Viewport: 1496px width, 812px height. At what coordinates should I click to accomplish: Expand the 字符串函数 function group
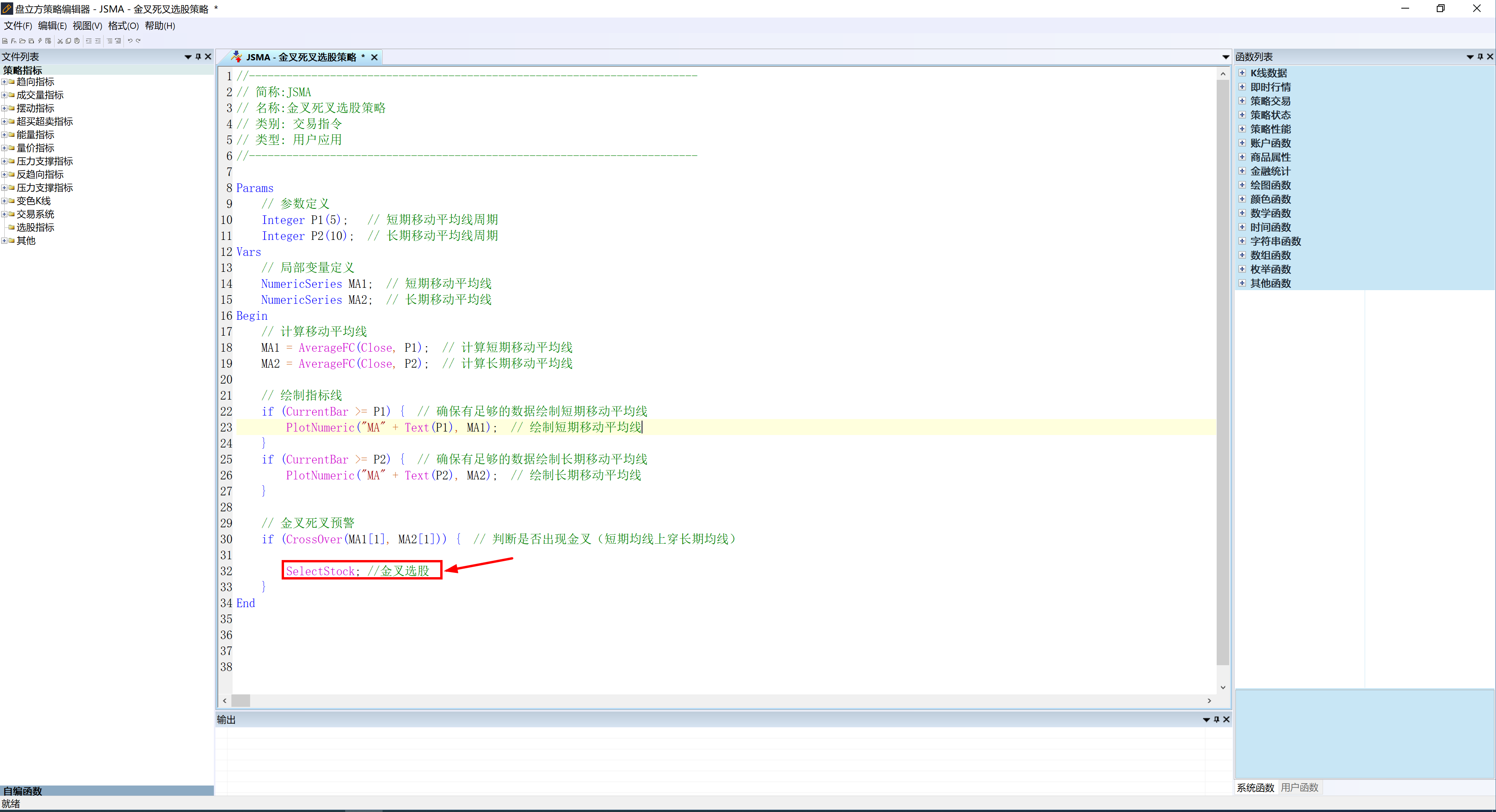pos(1242,241)
